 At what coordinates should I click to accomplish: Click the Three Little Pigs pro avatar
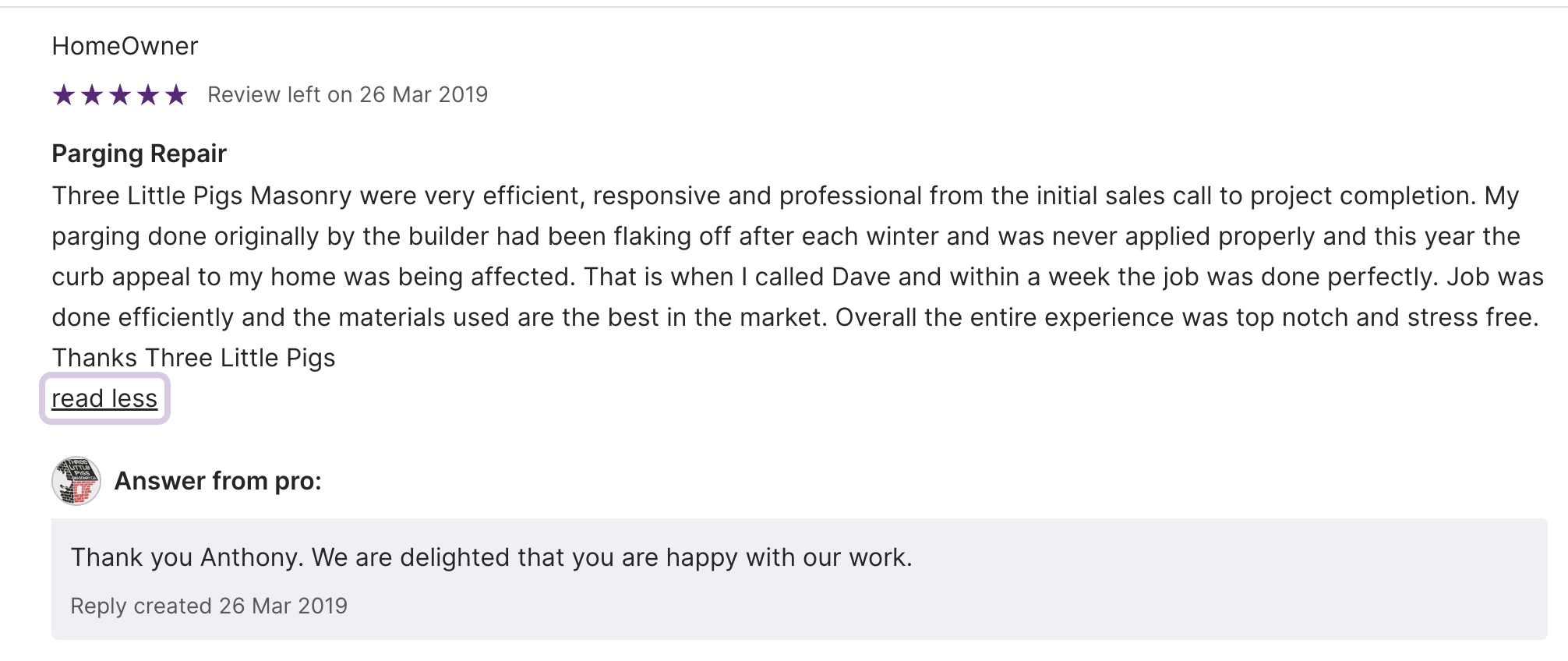coord(76,481)
